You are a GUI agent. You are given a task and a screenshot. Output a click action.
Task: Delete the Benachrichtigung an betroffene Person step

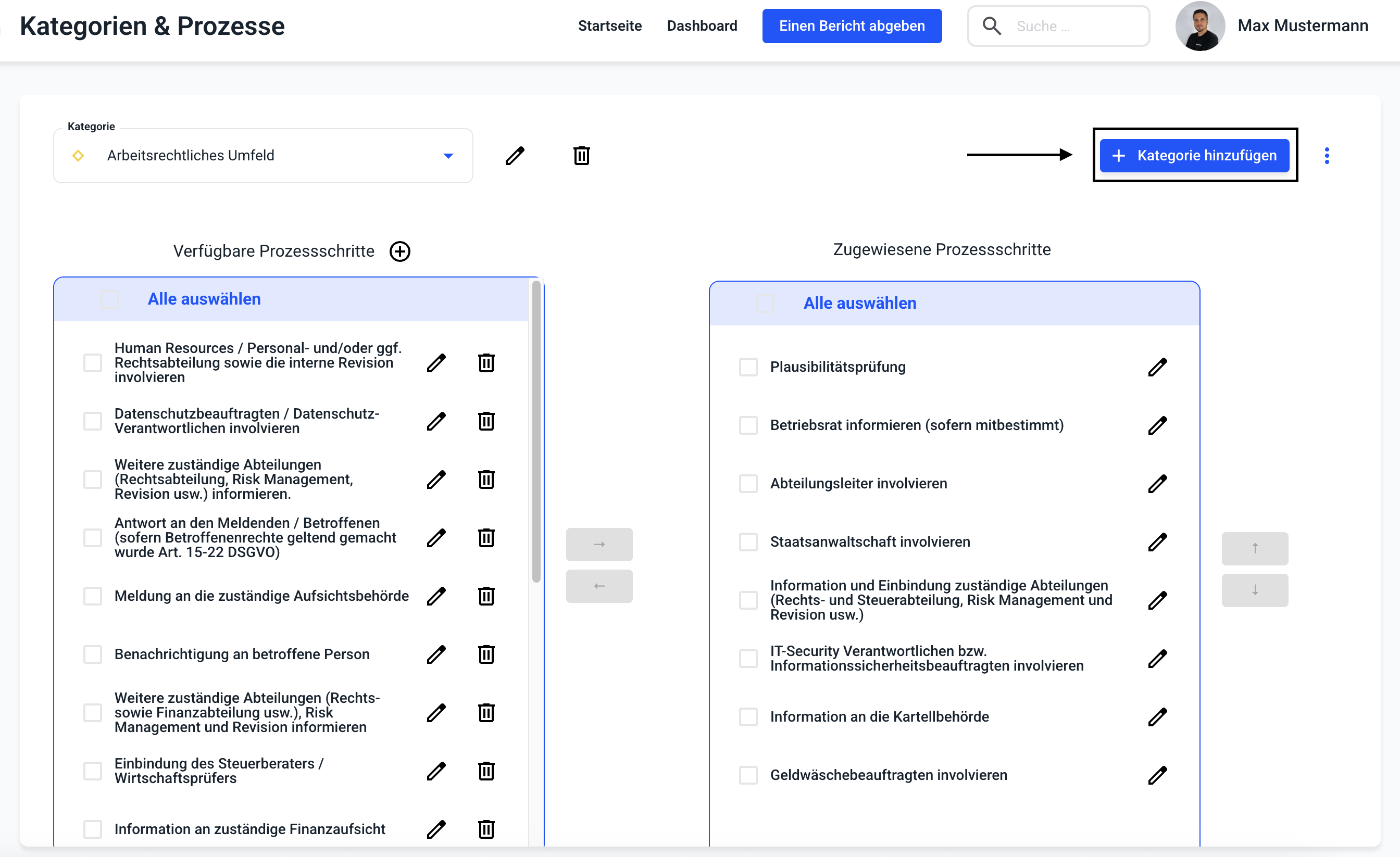(x=486, y=654)
